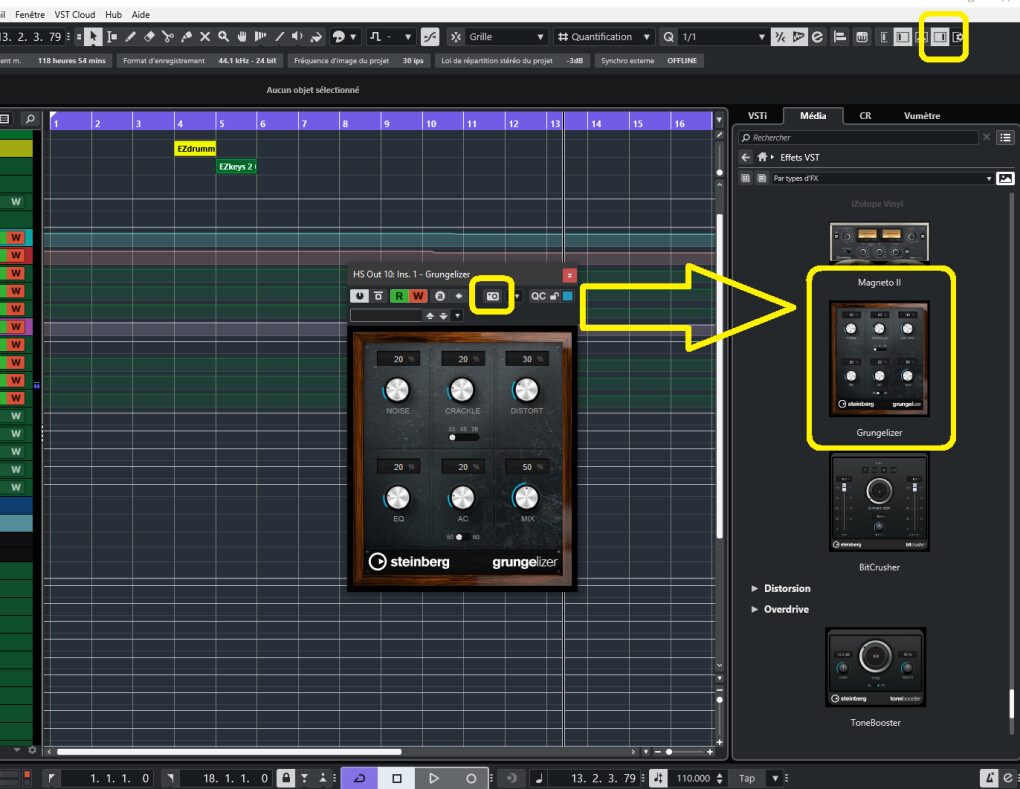Select the Line tool
Image resolution: width=1020 pixels, height=789 pixels.
coord(280,37)
